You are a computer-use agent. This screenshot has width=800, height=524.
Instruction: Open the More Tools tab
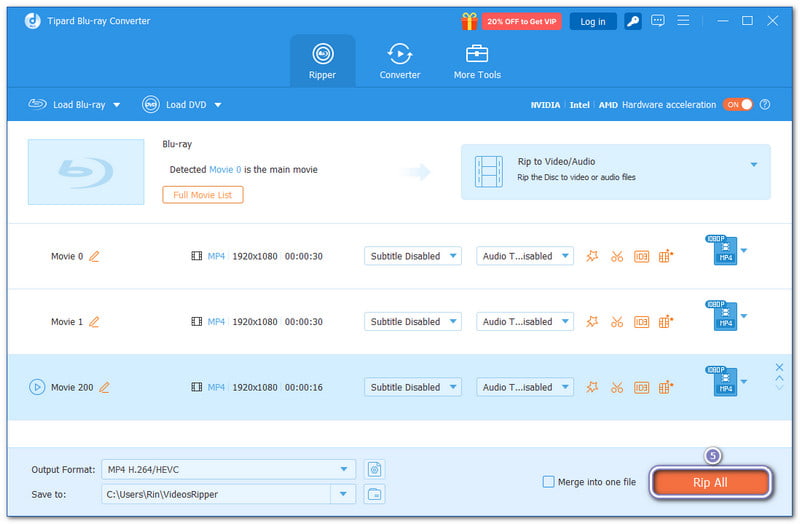click(x=477, y=60)
